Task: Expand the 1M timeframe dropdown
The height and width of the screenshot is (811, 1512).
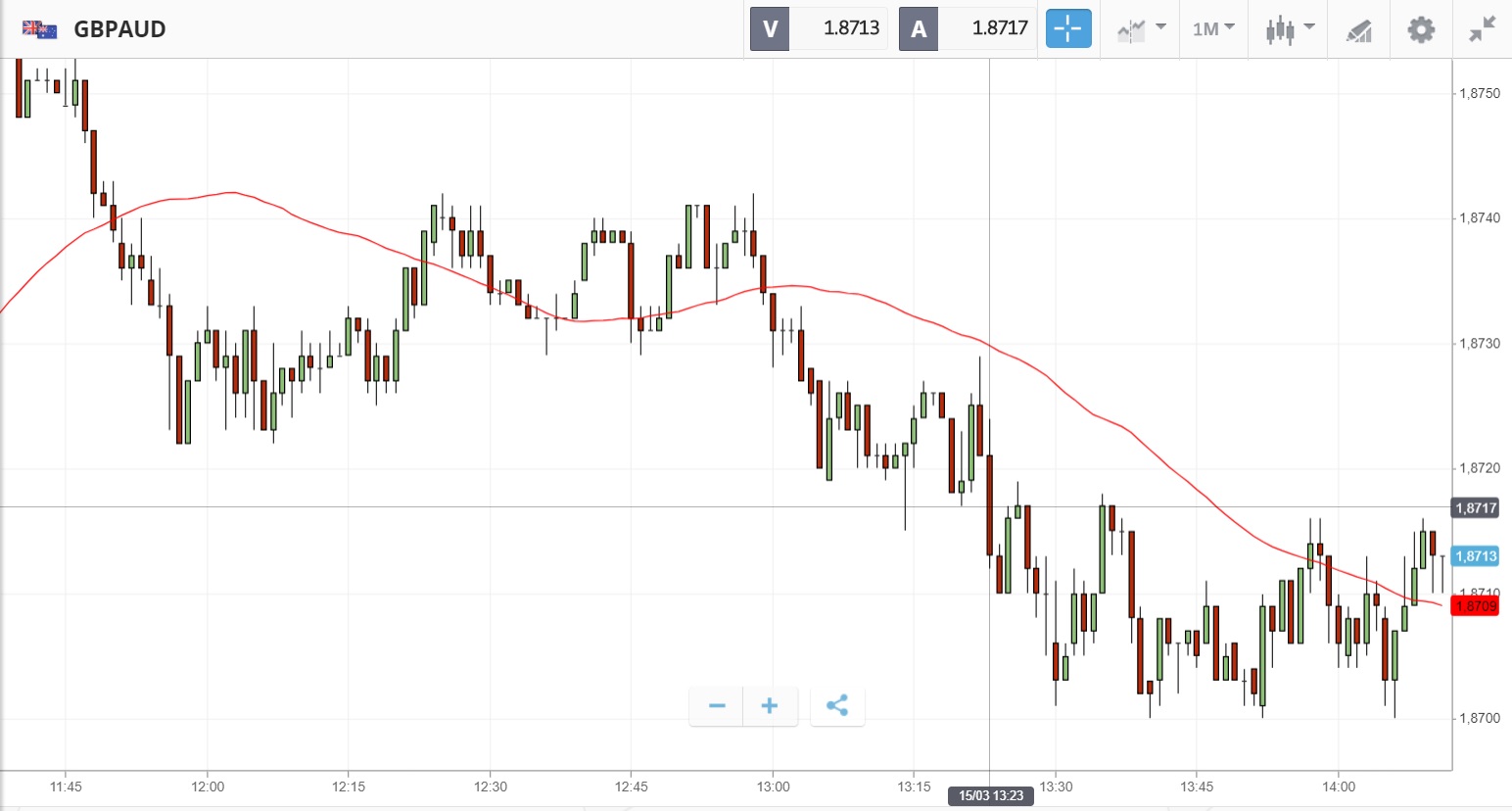Action: tap(1213, 28)
